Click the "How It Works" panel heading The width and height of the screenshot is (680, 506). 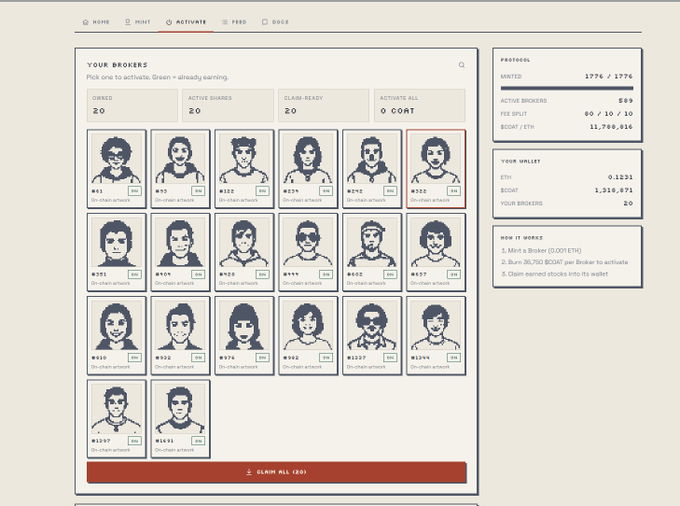522,238
